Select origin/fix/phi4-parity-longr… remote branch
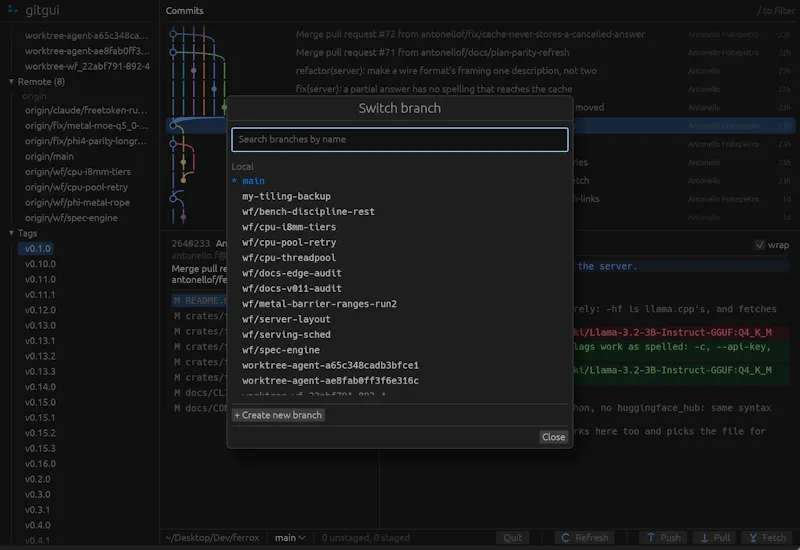This screenshot has height=550, width=800. coord(86,141)
